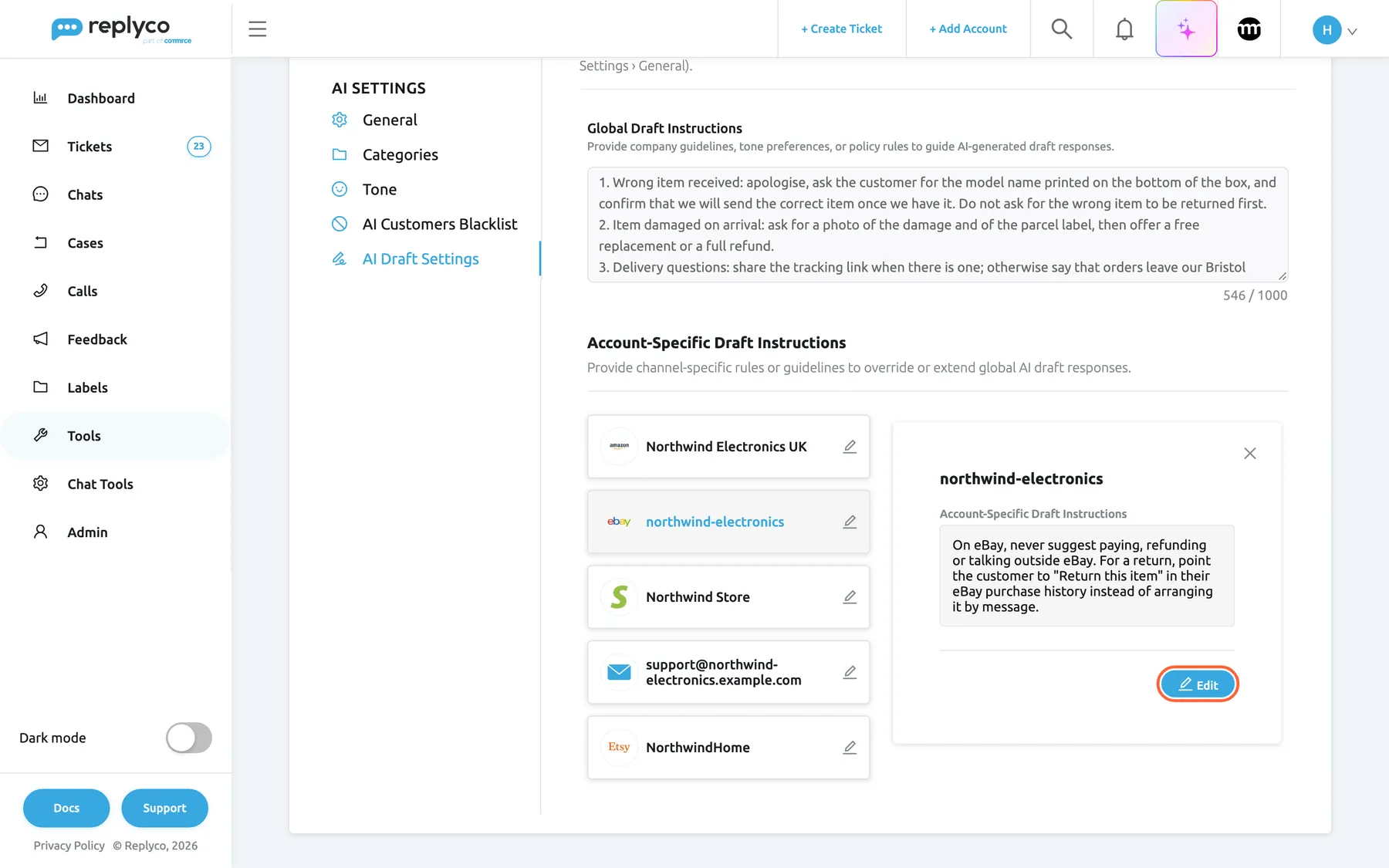
Task: Open the hamburger menu icon
Action: [x=257, y=29]
